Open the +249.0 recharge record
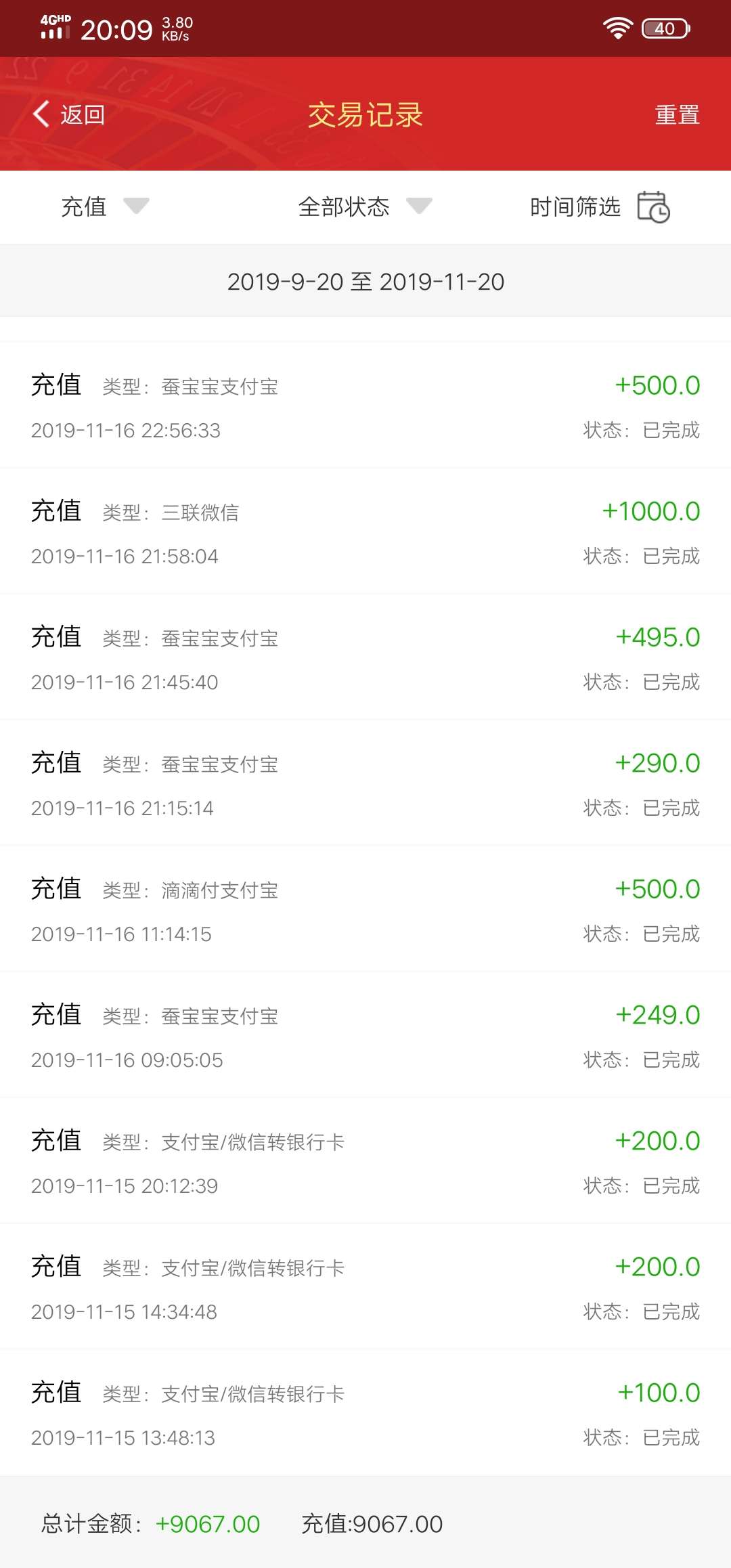This screenshot has width=731, height=1568. 365,1035
